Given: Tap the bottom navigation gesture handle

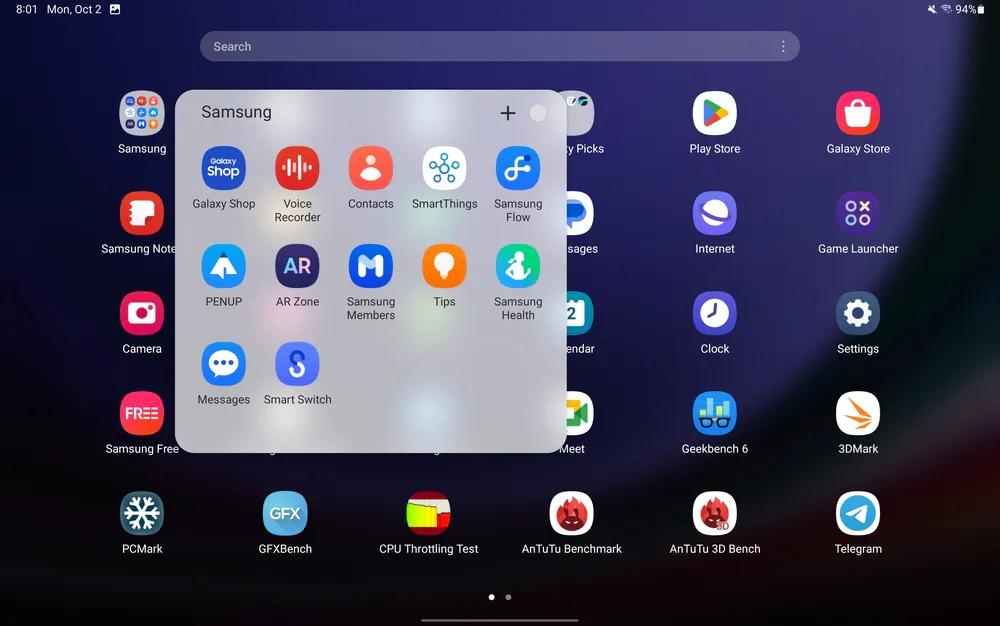Looking at the screenshot, I should (x=499, y=620).
